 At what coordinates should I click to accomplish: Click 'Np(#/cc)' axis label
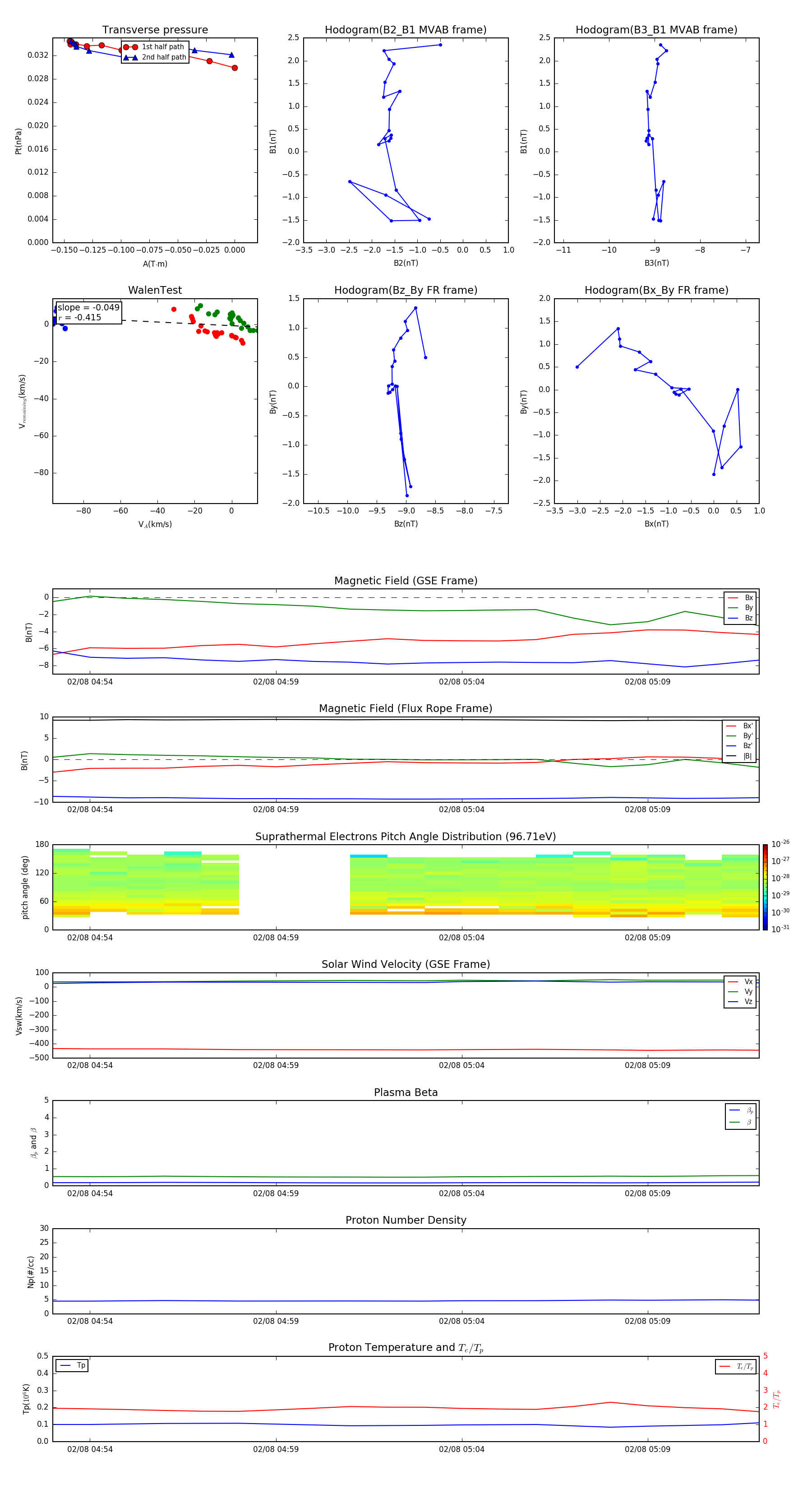[31, 1272]
